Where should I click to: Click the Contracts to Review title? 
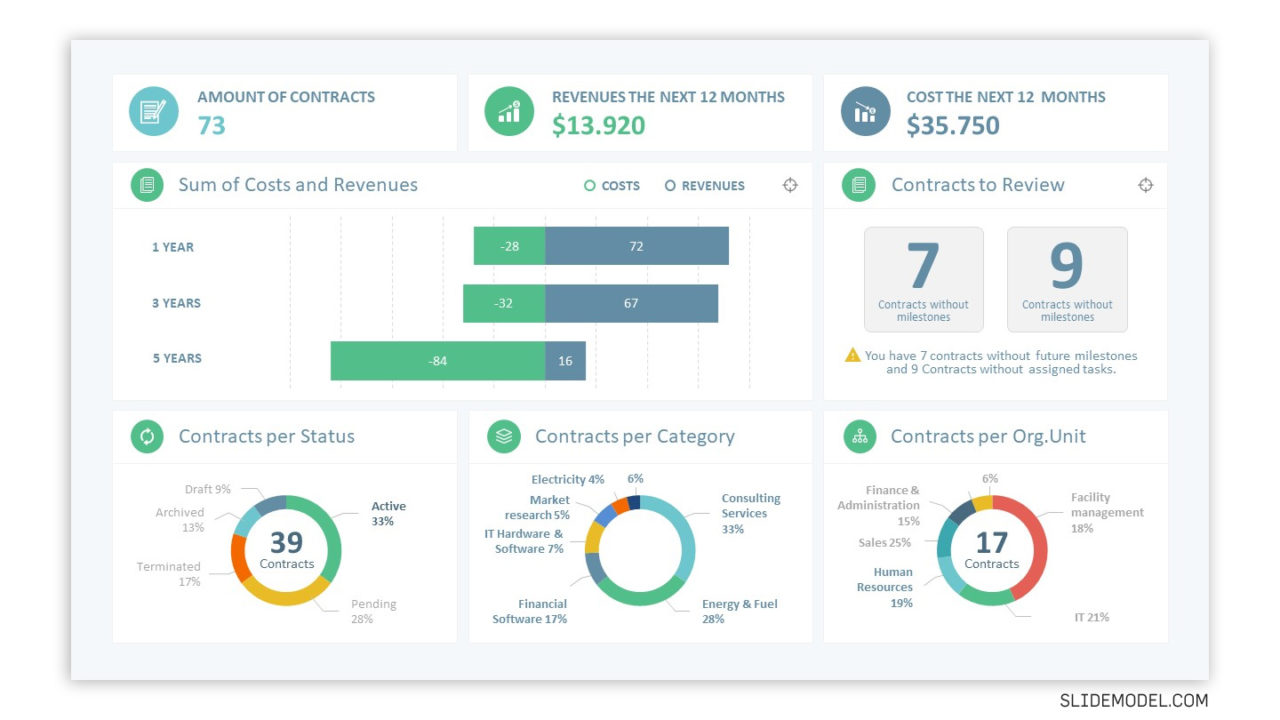click(x=978, y=185)
